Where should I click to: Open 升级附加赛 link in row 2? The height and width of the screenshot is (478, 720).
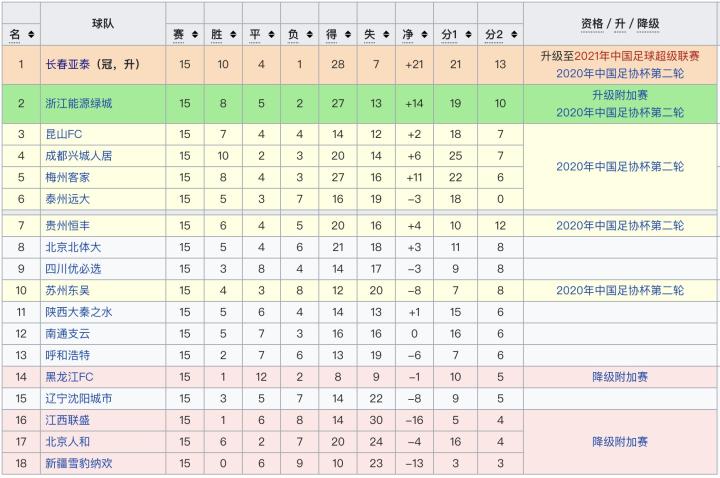(620, 94)
